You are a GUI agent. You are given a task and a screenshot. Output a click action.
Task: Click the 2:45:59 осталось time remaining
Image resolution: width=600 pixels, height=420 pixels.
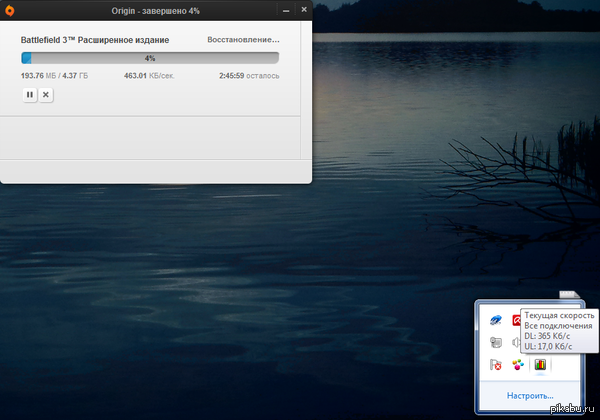point(249,75)
